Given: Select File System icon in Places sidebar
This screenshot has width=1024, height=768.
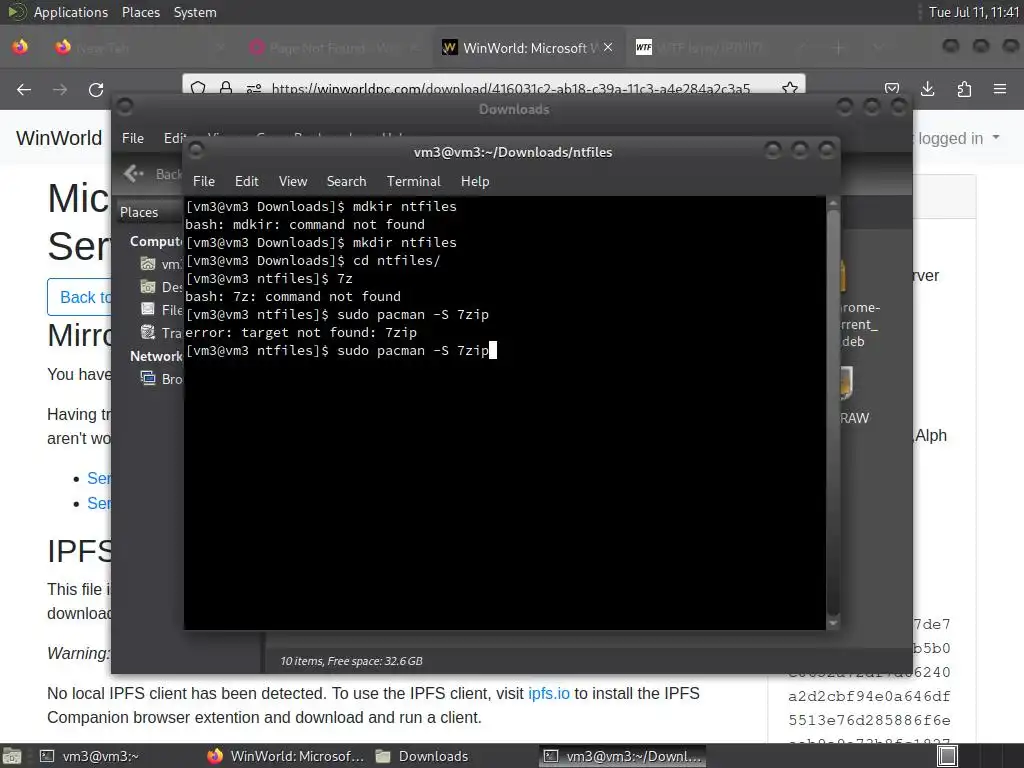Looking at the screenshot, I should point(148,310).
